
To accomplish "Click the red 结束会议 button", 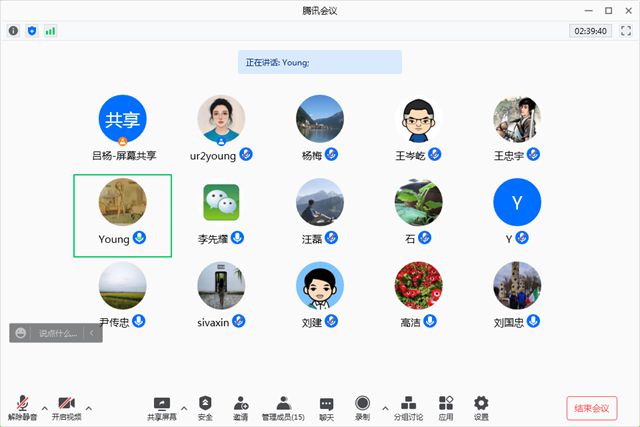I will [x=592, y=408].
